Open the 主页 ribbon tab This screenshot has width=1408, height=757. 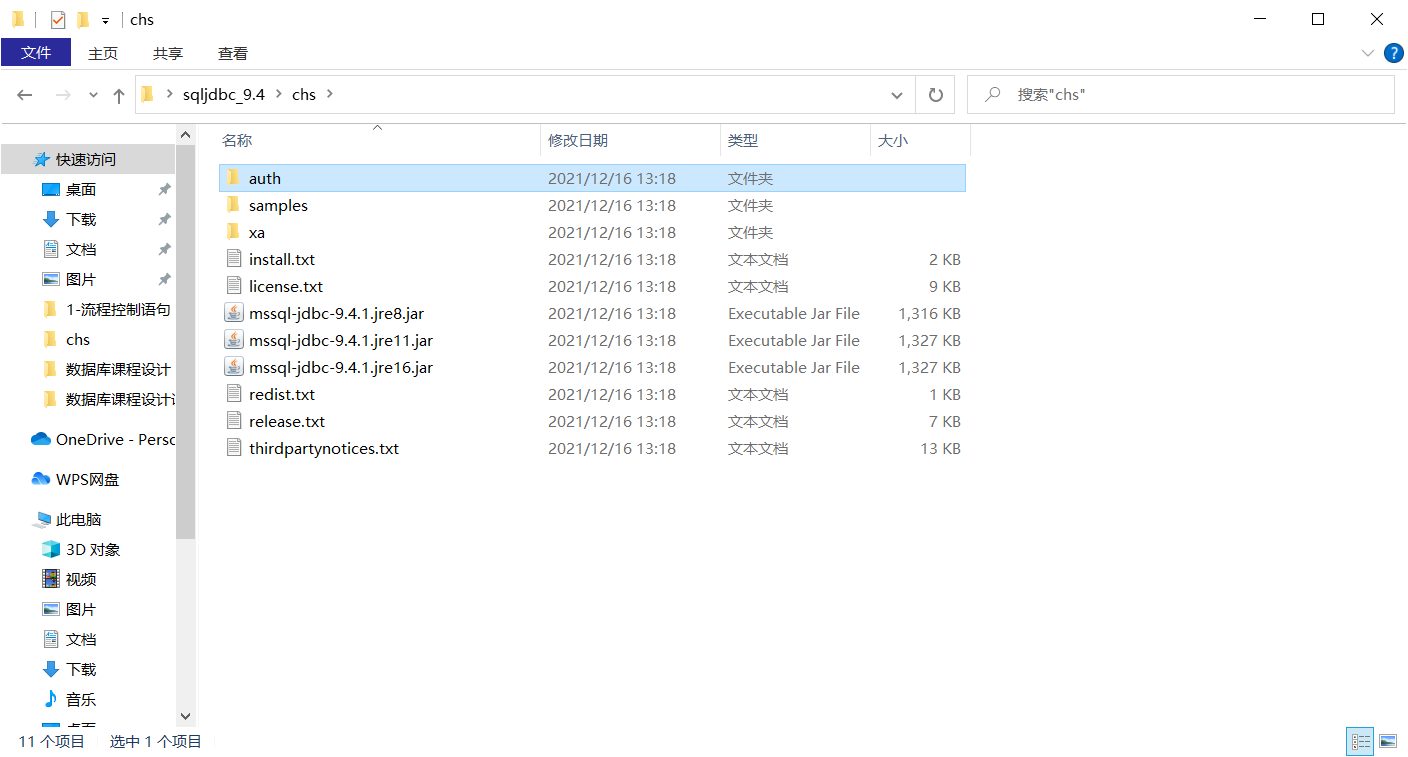(x=103, y=53)
